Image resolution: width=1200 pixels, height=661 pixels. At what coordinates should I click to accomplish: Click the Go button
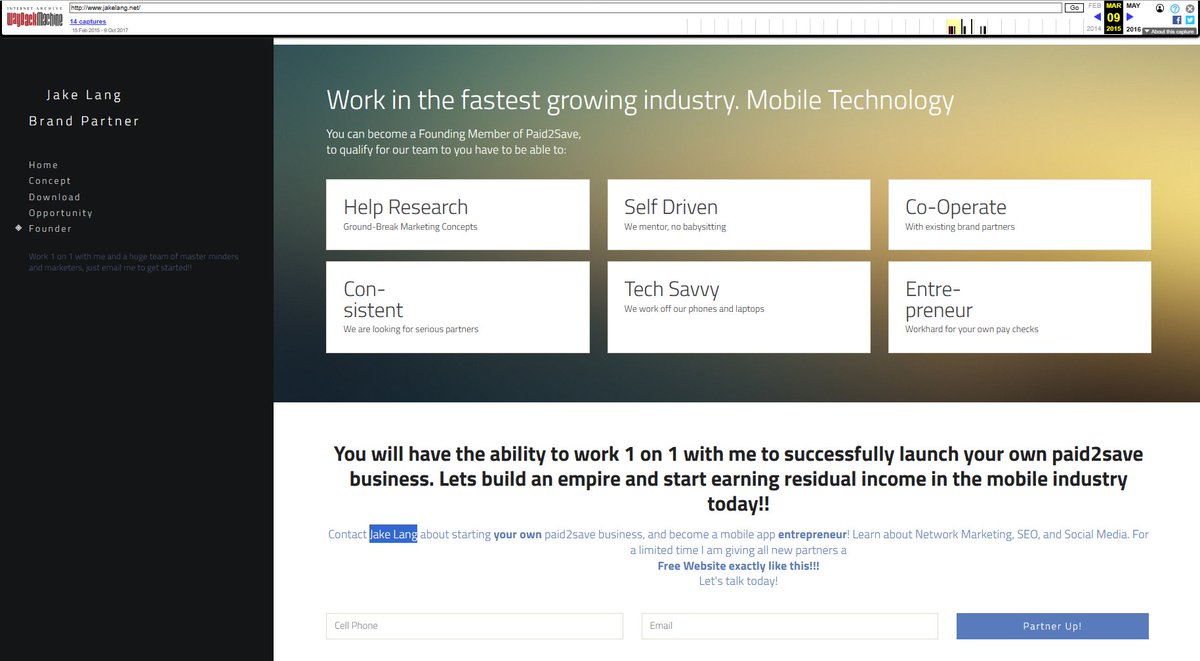tap(1074, 8)
